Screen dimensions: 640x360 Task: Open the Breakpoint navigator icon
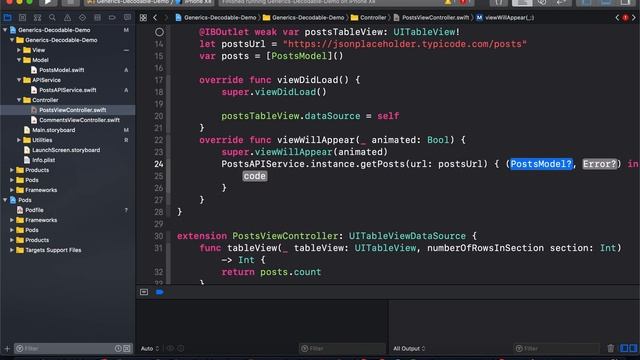click(x=112, y=18)
